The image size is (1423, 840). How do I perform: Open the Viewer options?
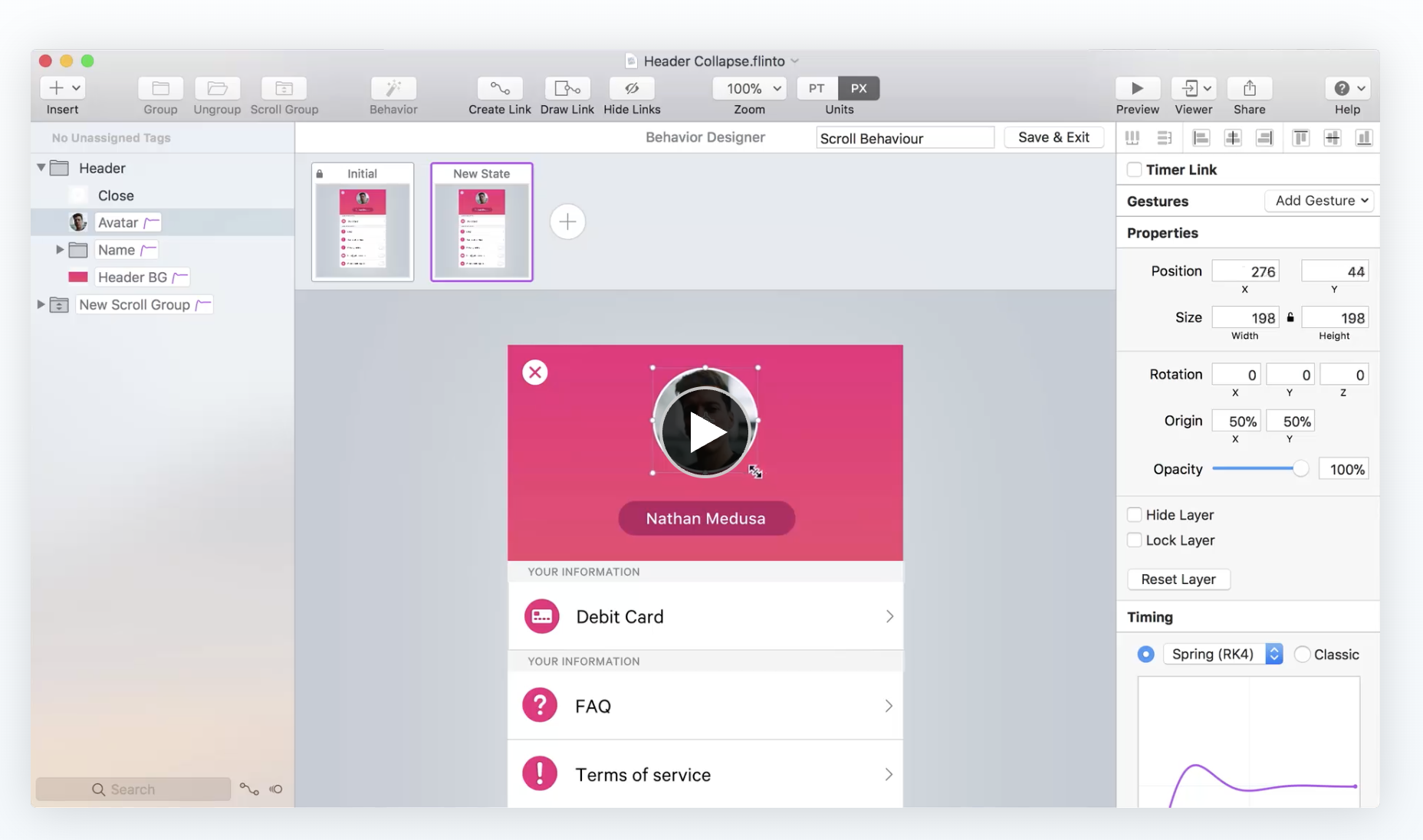(x=1194, y=88)
